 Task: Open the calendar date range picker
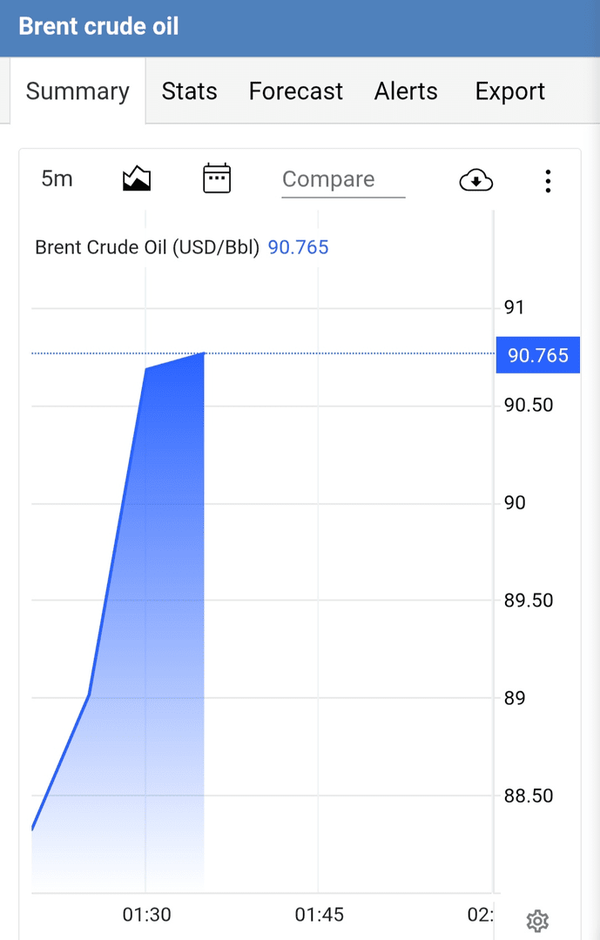217,178
